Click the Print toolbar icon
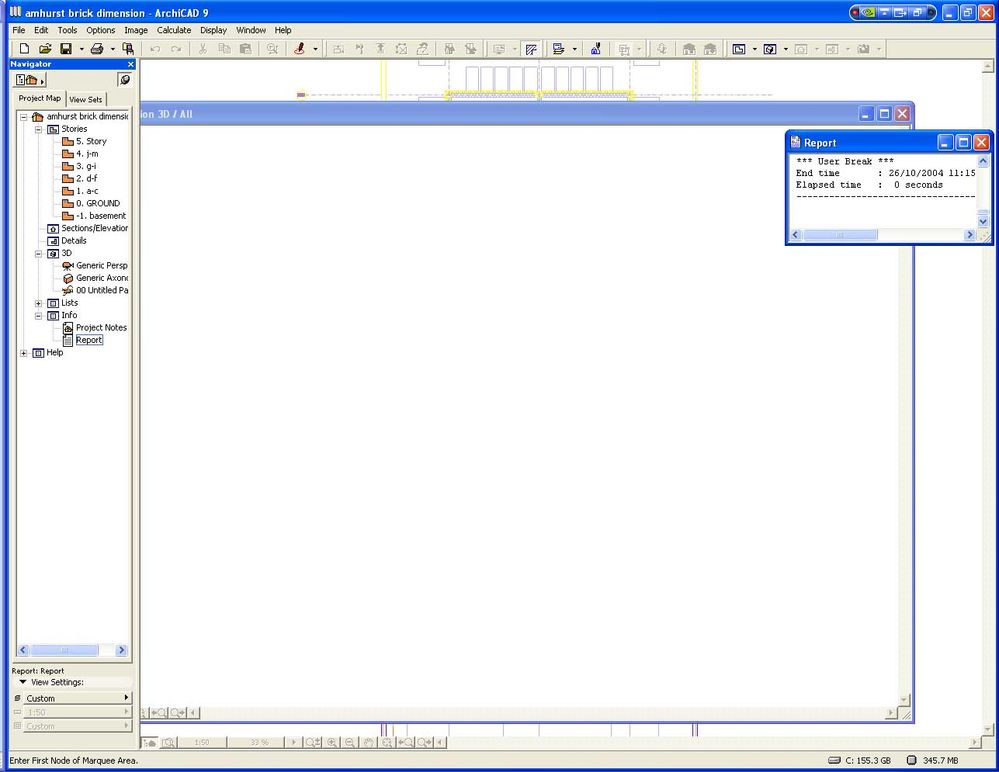Image resolution: width=999 pixels, height=772 pixels. click(97, 49)
